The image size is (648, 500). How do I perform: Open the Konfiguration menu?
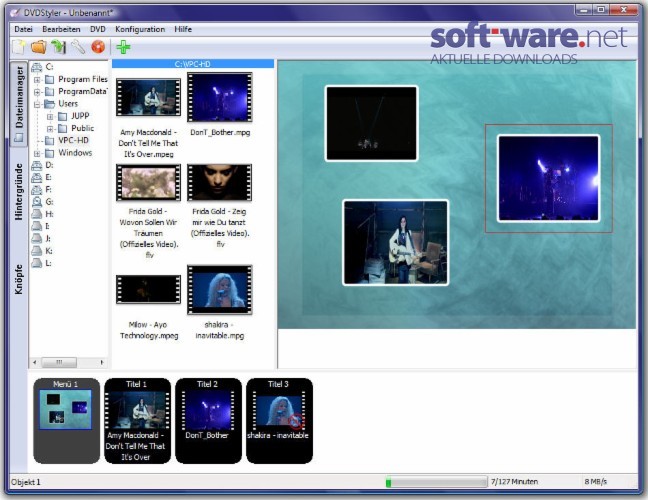140,29
